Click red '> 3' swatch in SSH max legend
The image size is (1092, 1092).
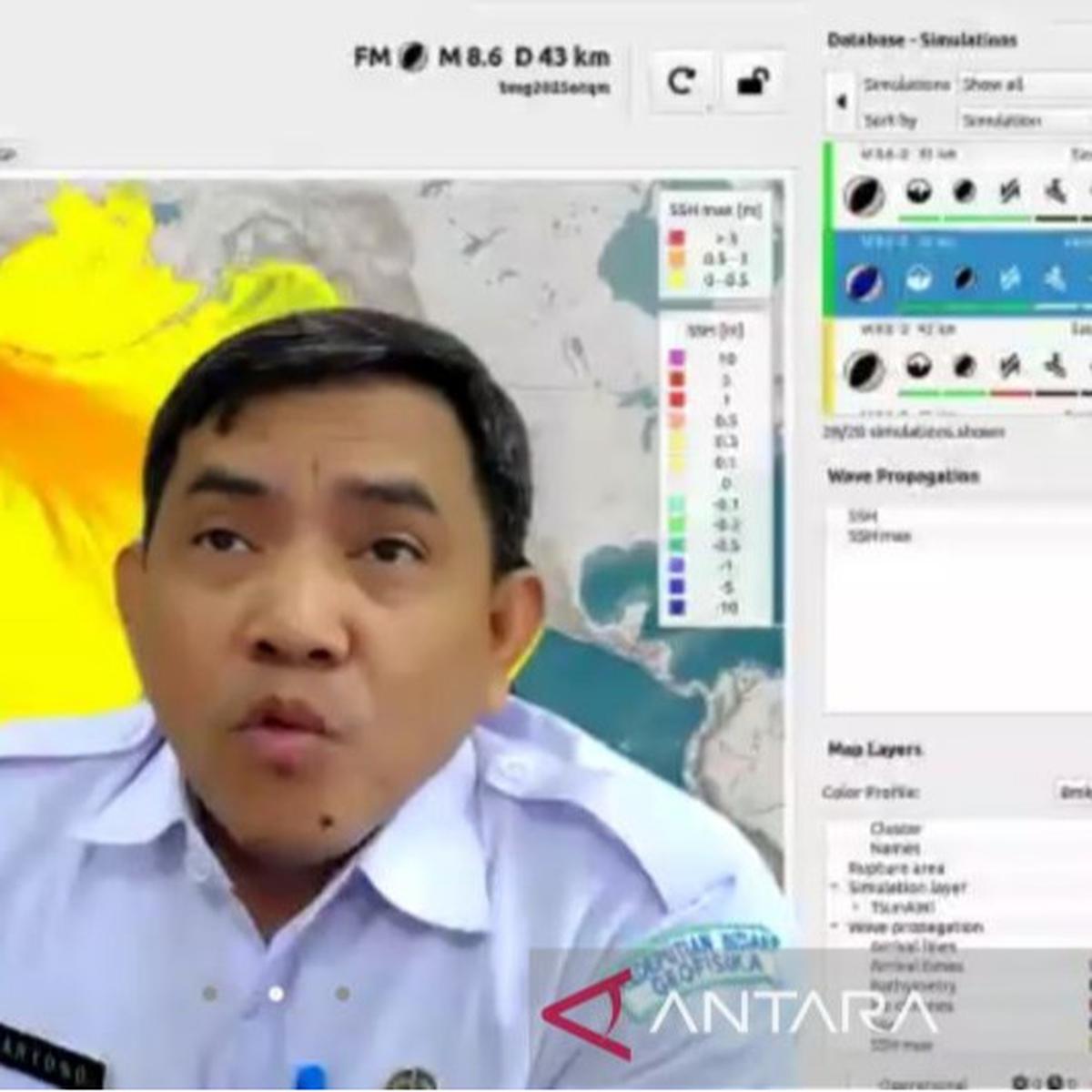click(677, 238)
